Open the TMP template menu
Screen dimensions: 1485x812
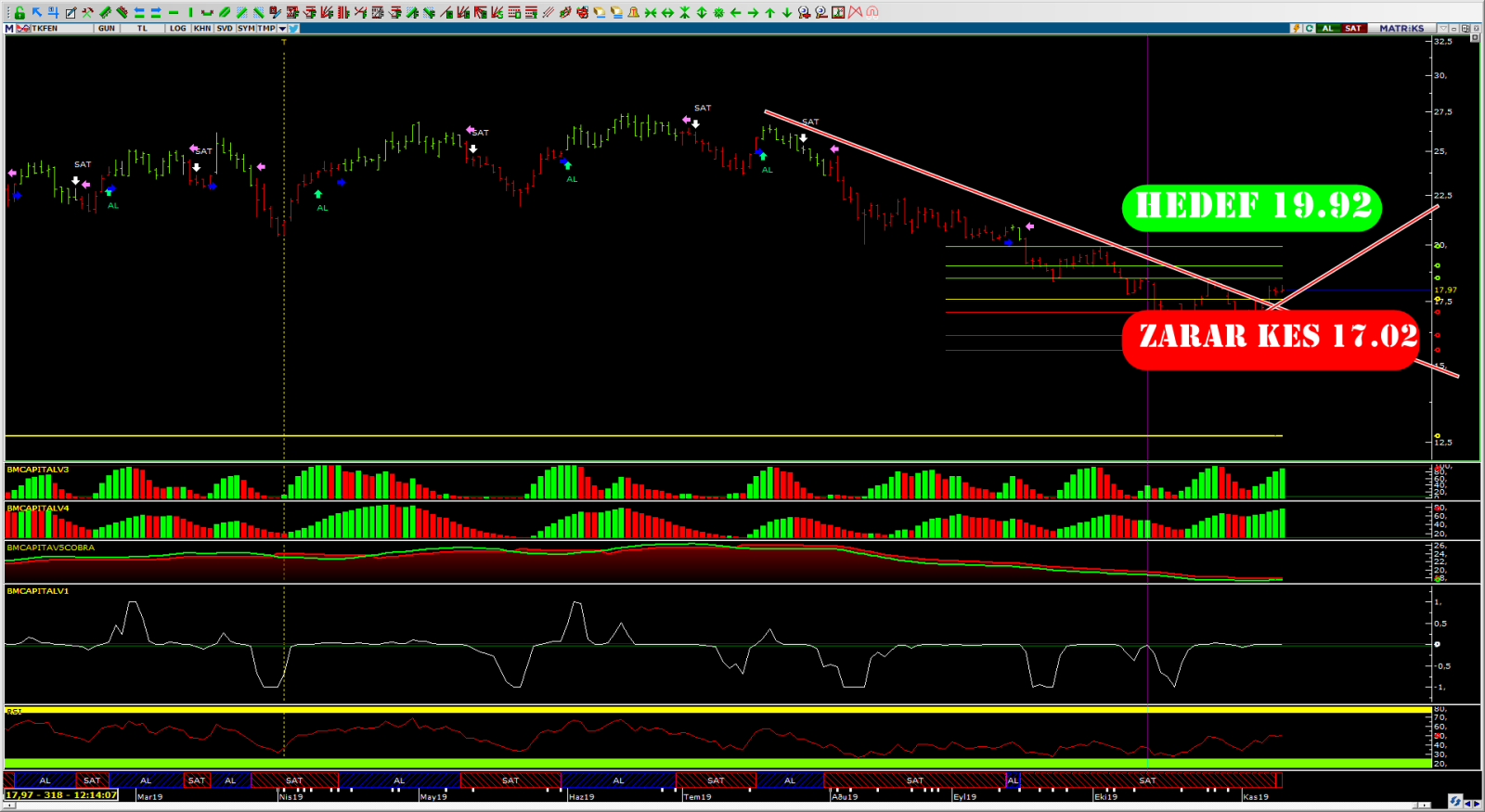point(266,29)
